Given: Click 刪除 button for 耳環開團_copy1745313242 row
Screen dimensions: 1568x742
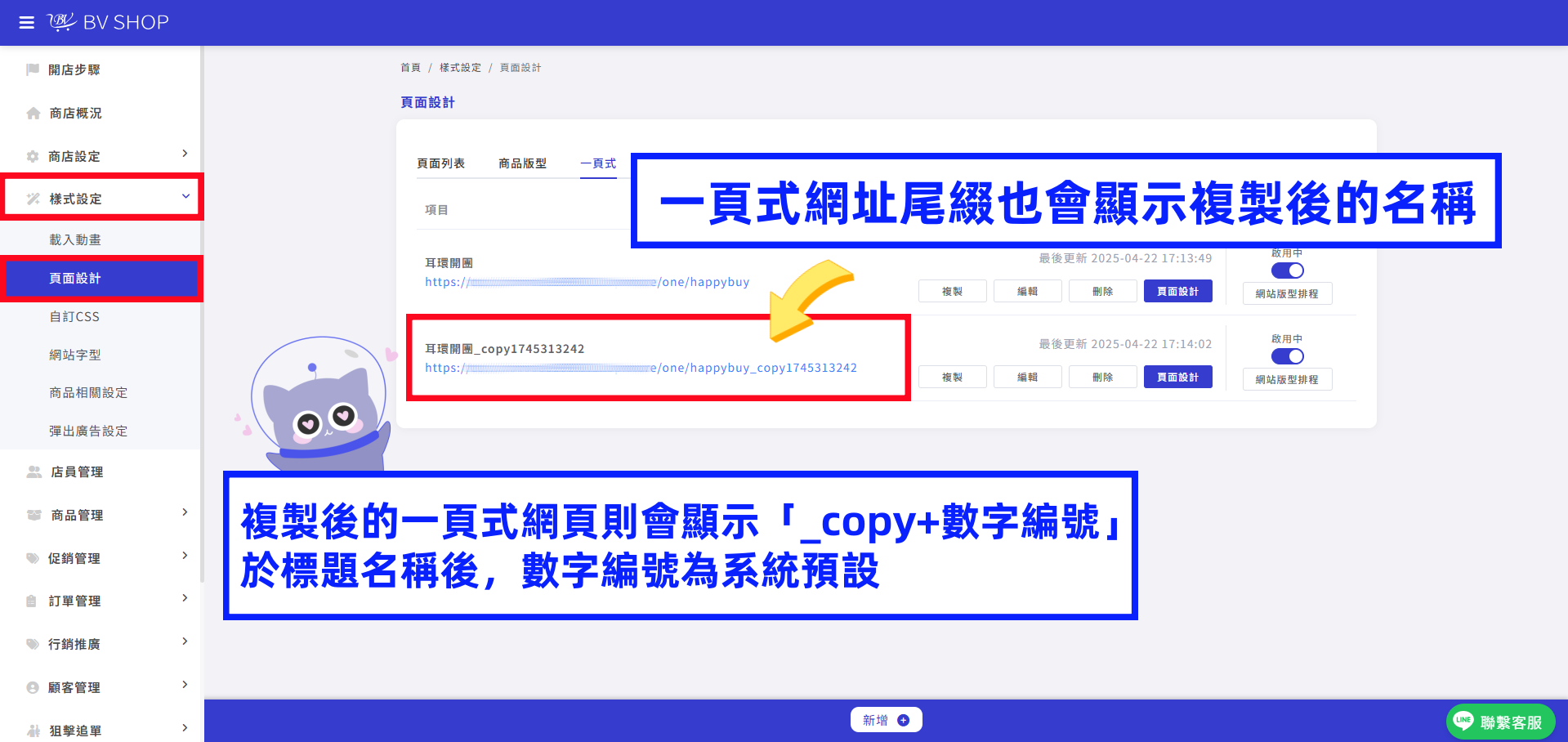Looking at the screenshot, I should click(x=1102, y=378).
